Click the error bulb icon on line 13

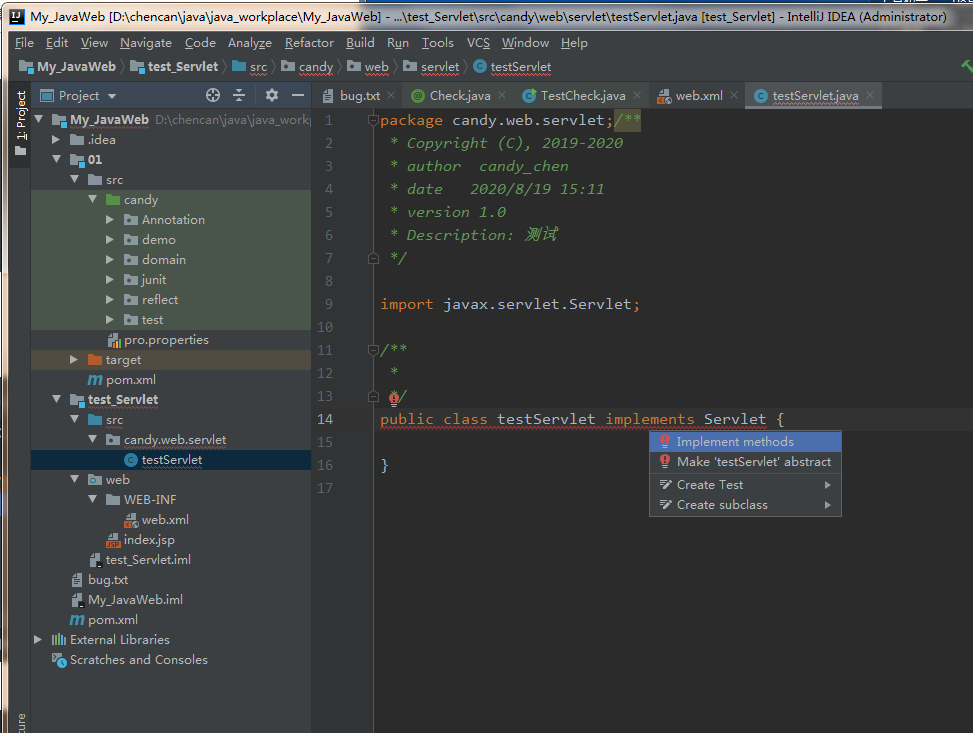tap(393, 397)
